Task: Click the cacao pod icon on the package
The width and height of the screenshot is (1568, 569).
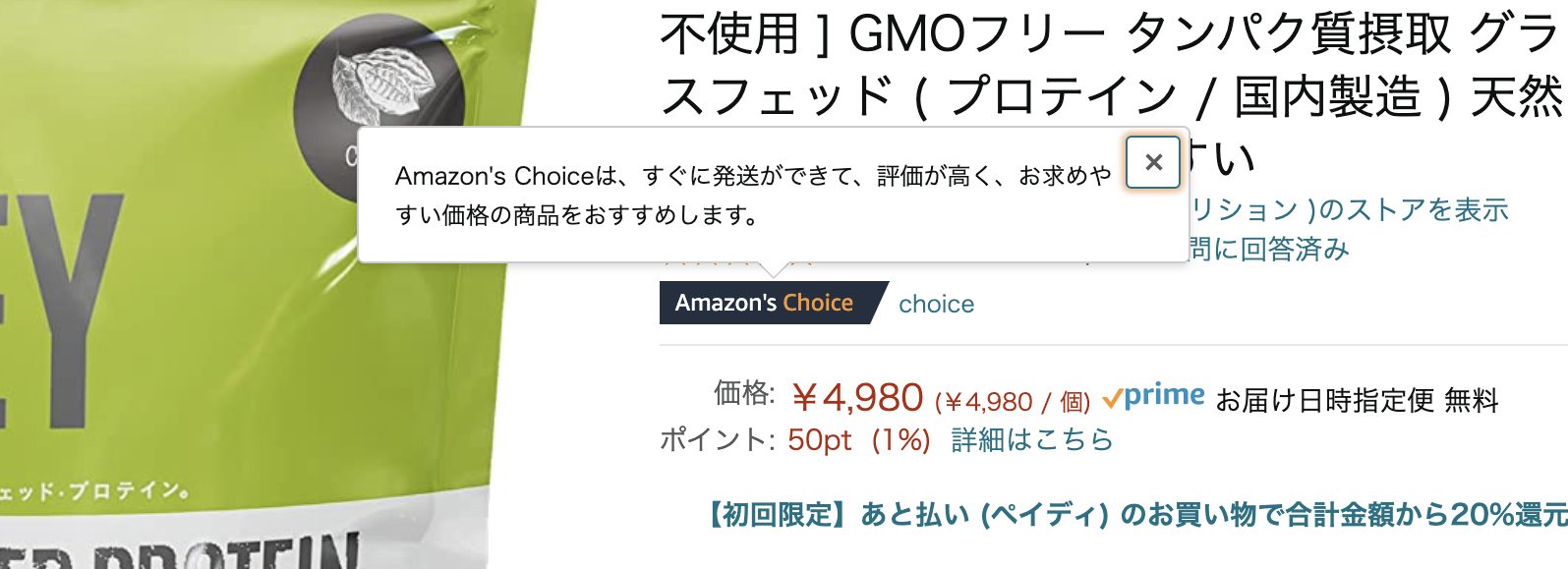Action: 381,85
